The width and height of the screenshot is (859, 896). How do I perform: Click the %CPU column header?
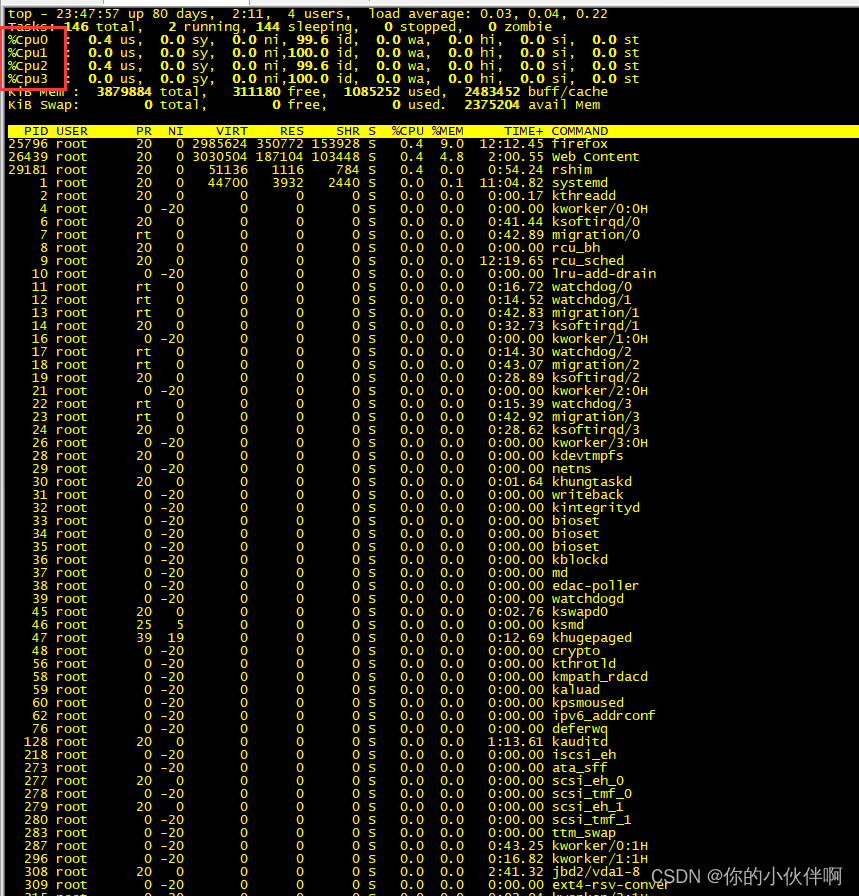click(x=407, y=131)
